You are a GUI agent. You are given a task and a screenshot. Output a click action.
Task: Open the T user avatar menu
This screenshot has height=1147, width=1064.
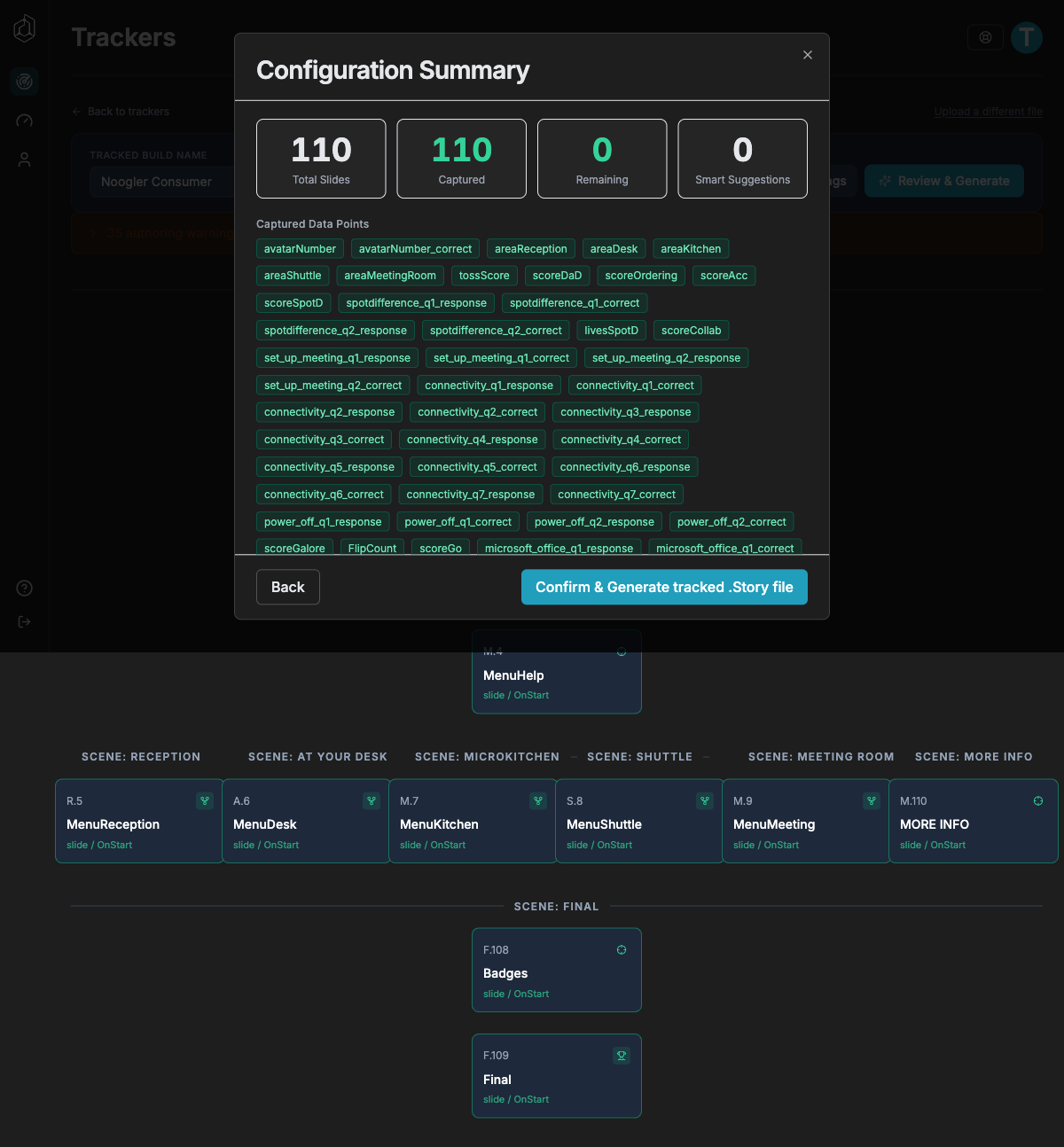coord(1027,37)
